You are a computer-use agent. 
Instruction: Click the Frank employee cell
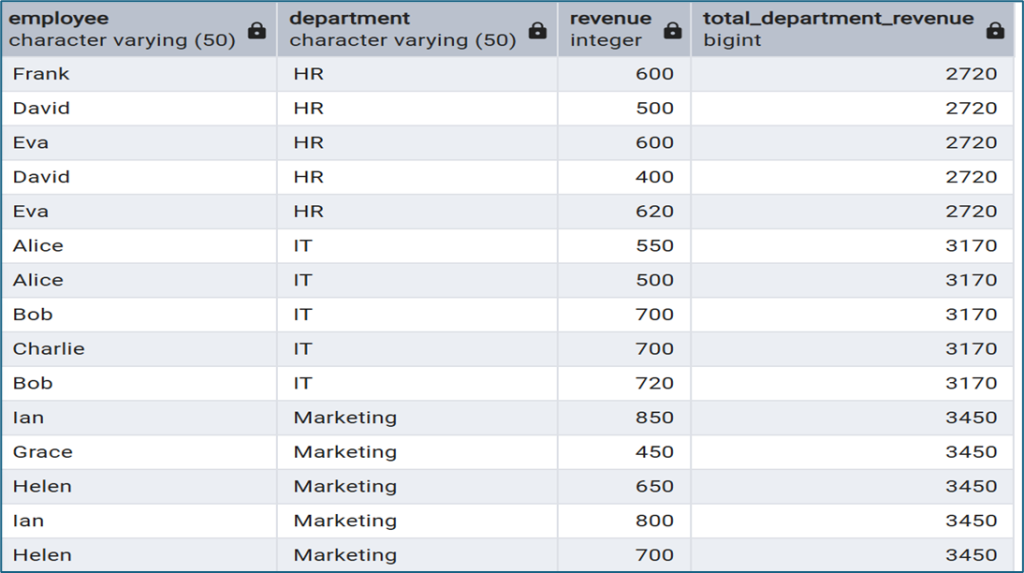point(41,74)
